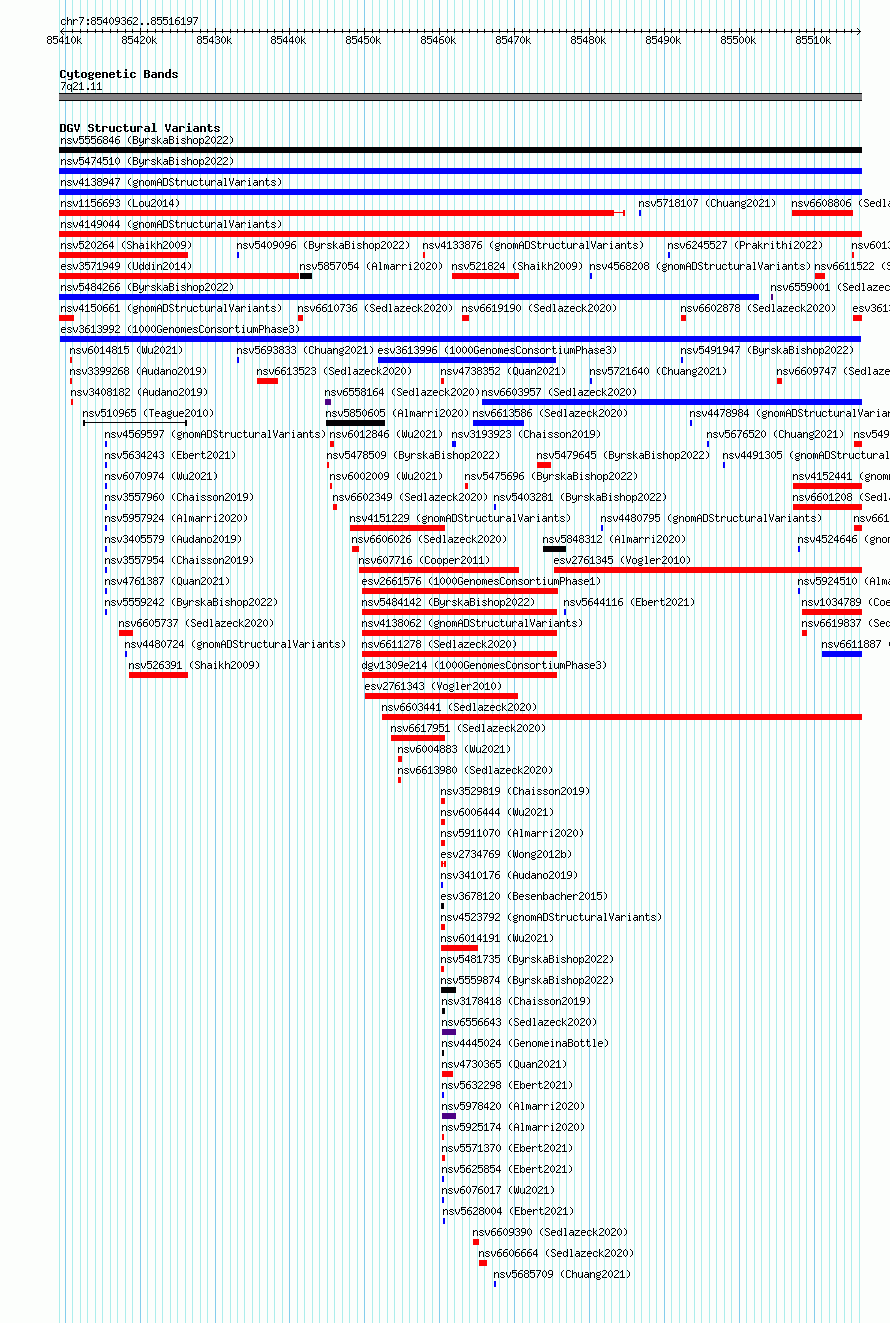Open nsv3529819 Chaisson2019 label

click(516, 791)
